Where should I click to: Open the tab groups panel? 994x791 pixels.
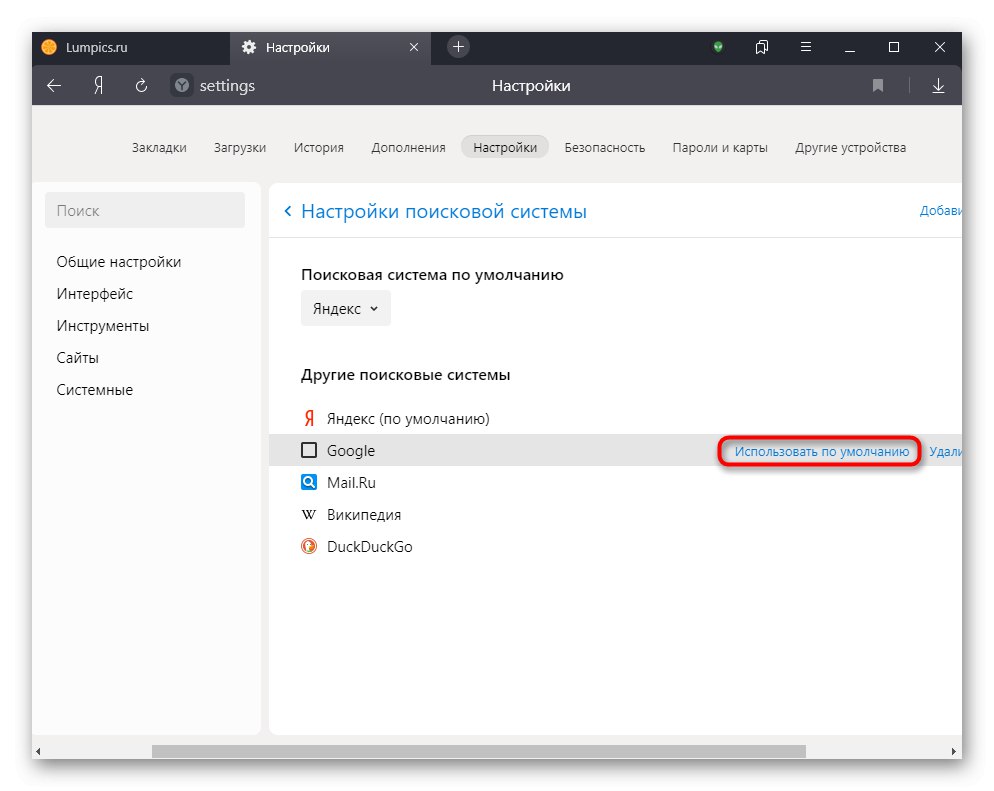click(x=761, y=47)
